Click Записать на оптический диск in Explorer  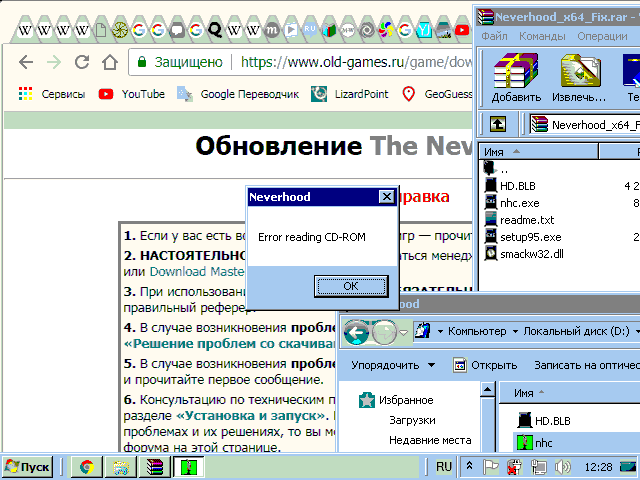pos(586,365)
